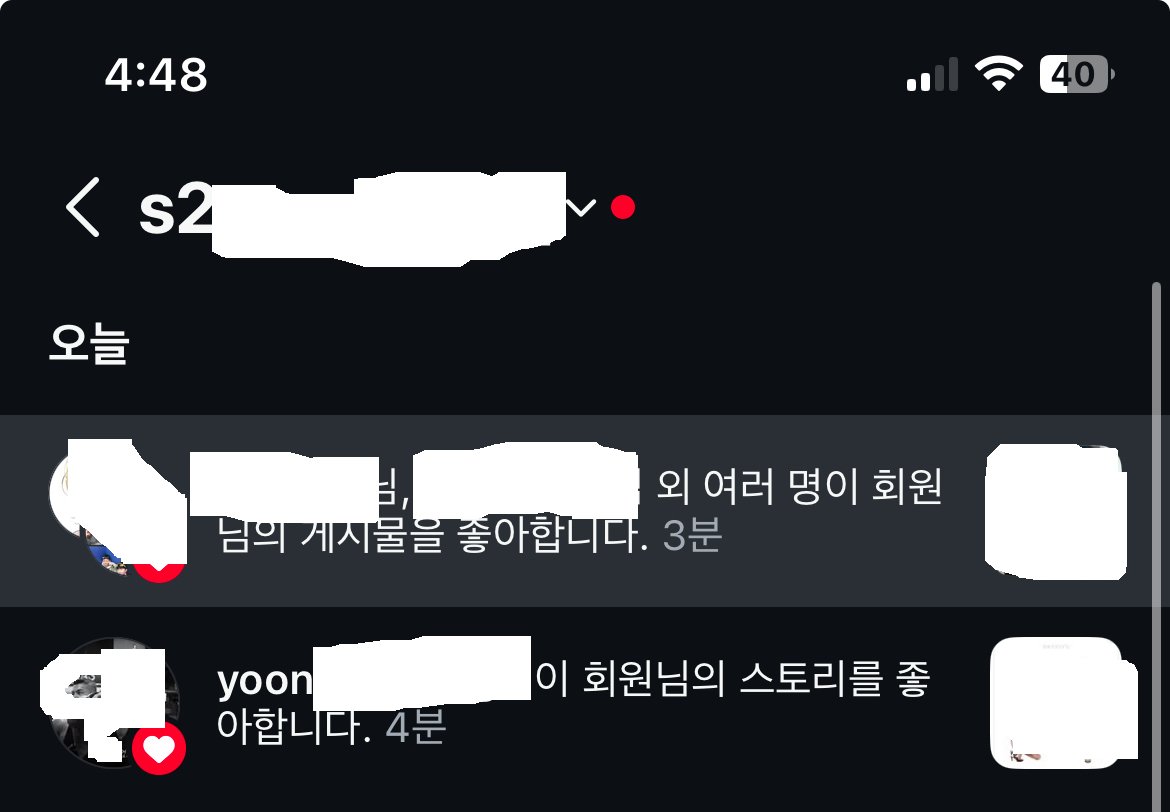The height and width of the screenshot is (812, 1170).
Task: Open yoon's profile picture
Action: point(113,702)
